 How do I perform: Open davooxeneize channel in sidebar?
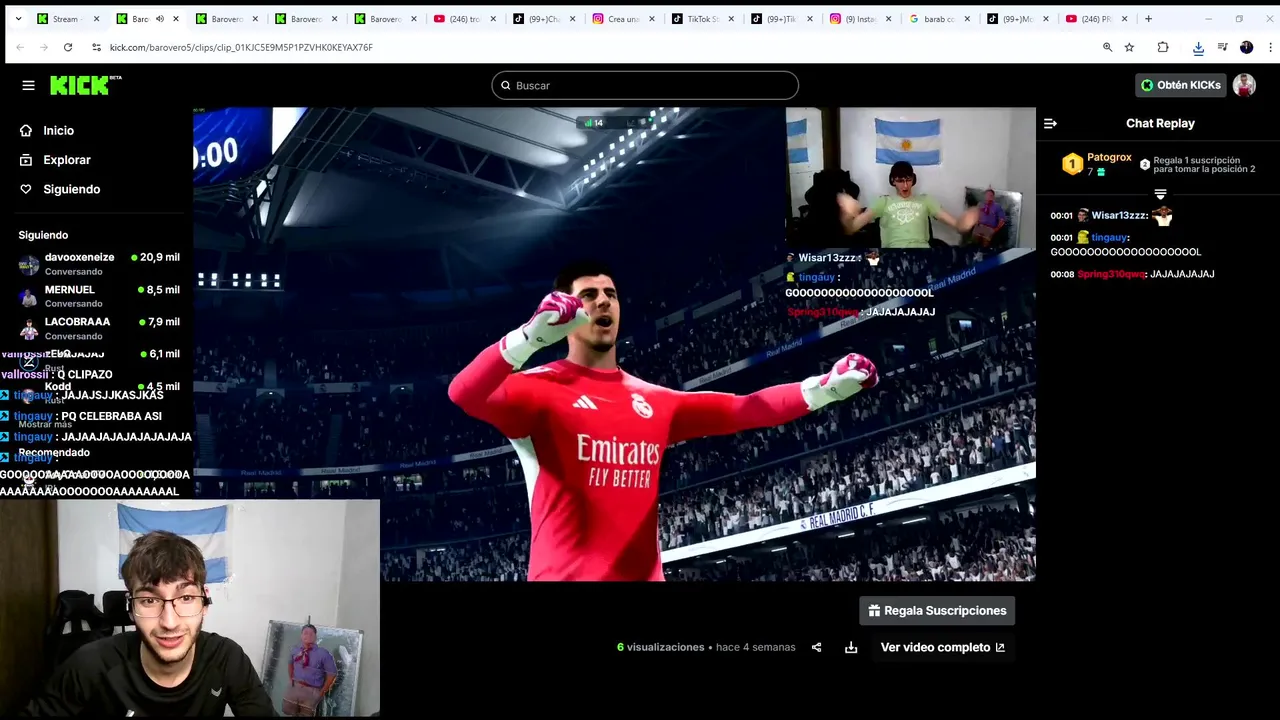(98, 264)
